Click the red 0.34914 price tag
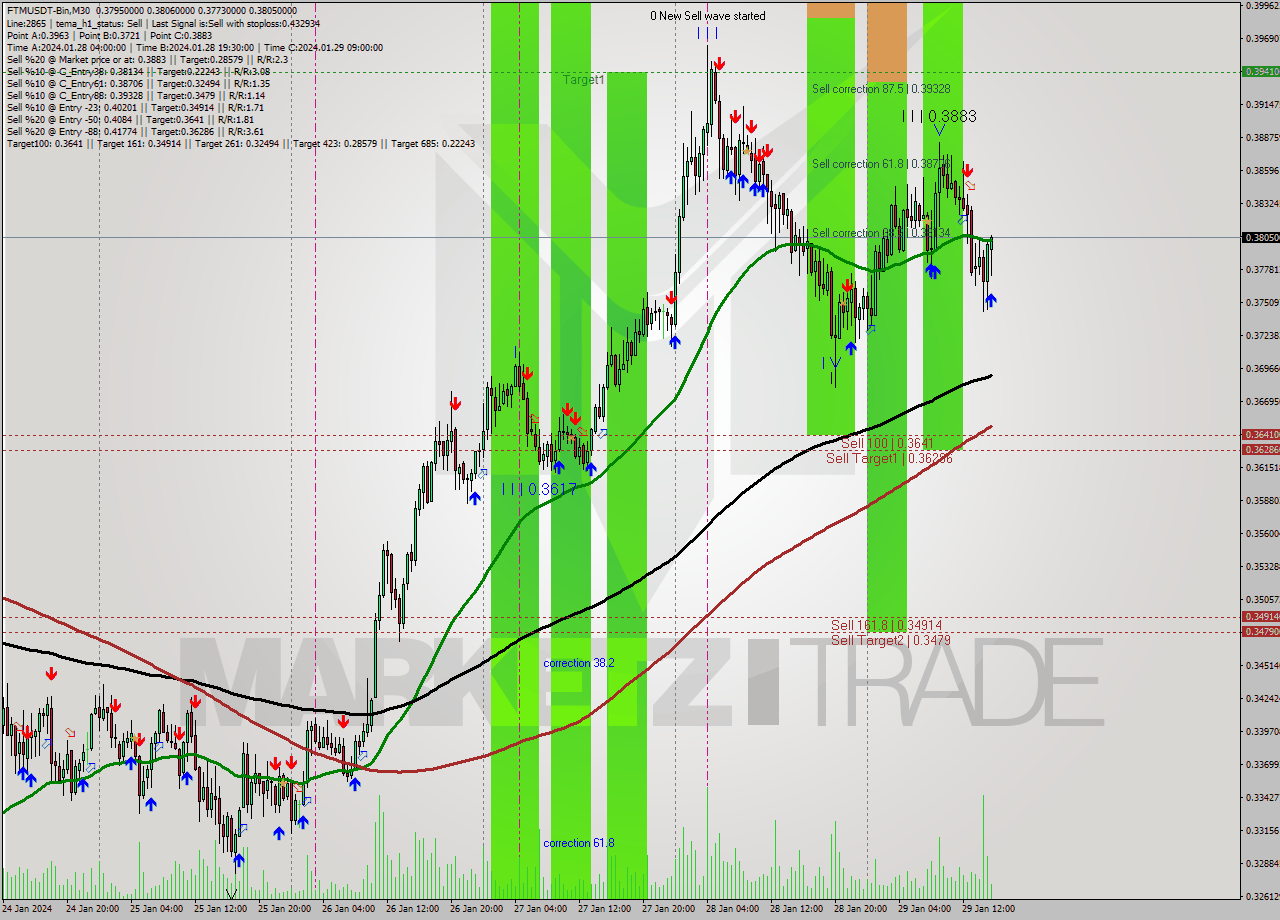1280x920 pixels. [1260, 616]
